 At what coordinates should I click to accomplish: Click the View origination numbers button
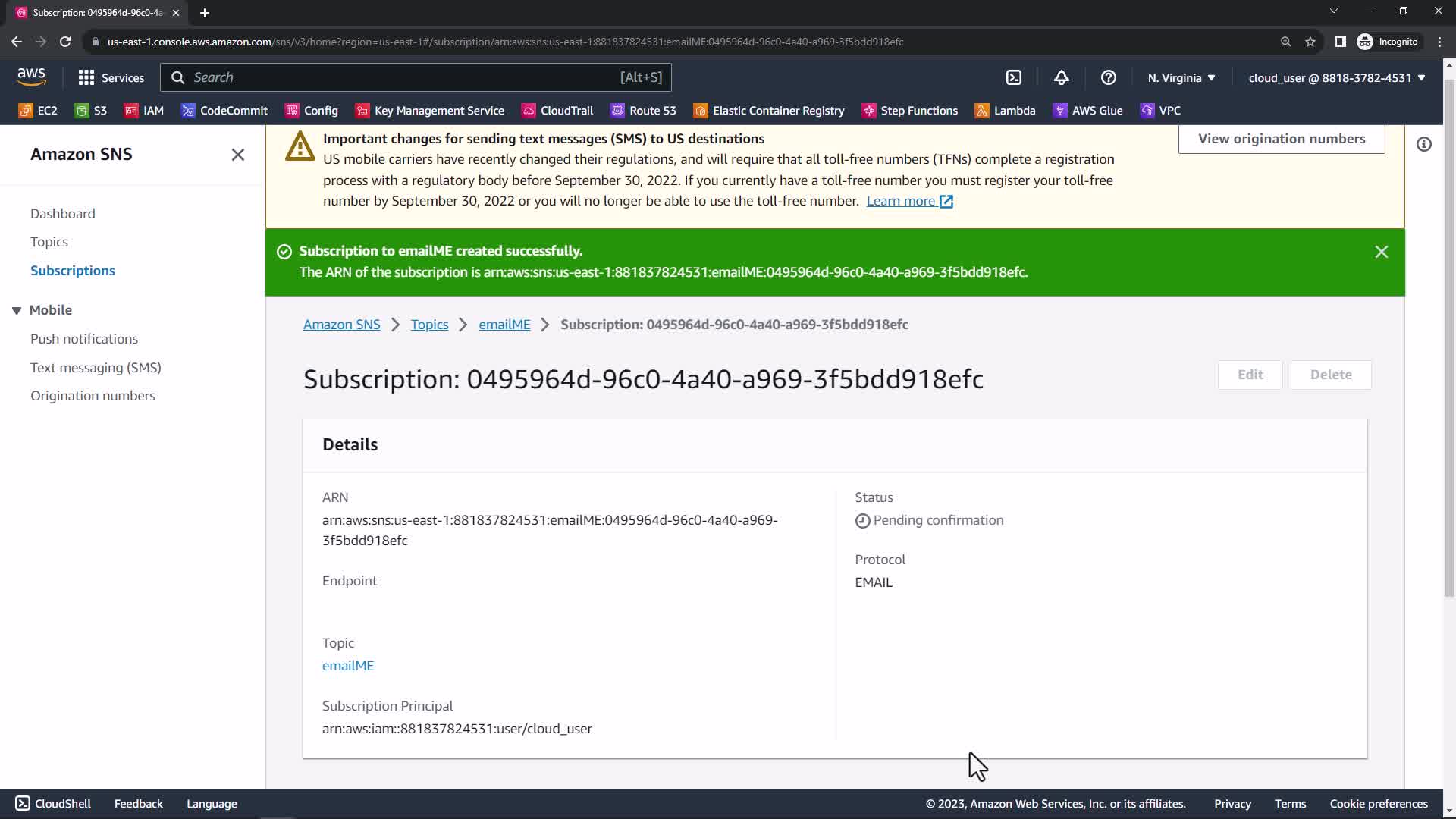[x=1281, y=139]
